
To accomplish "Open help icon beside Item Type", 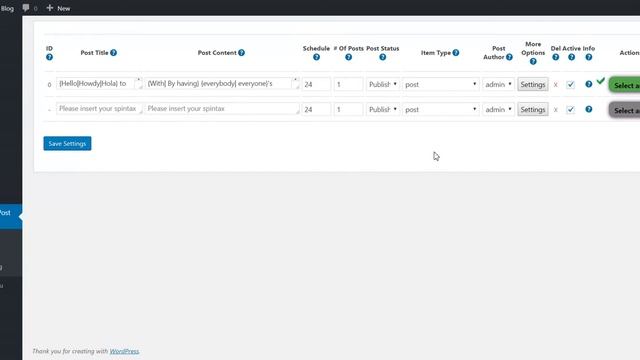I will pos(456,53).
